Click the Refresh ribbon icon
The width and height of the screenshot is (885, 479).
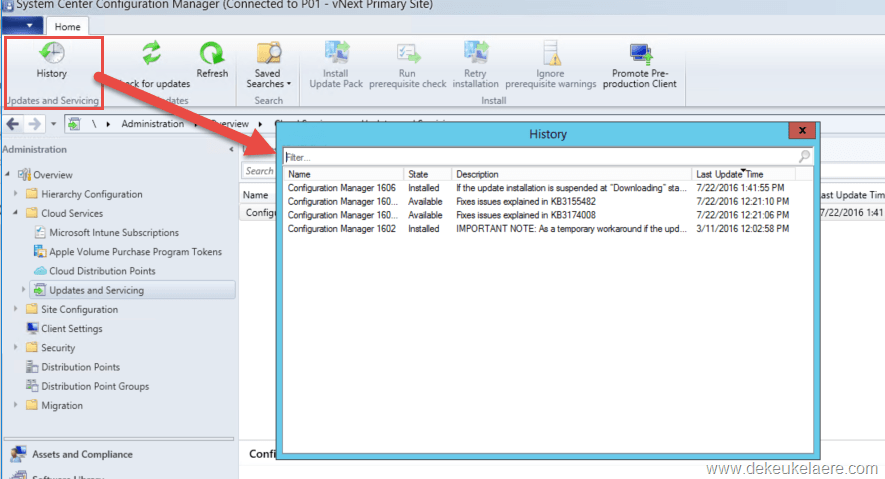click(212, 53)
